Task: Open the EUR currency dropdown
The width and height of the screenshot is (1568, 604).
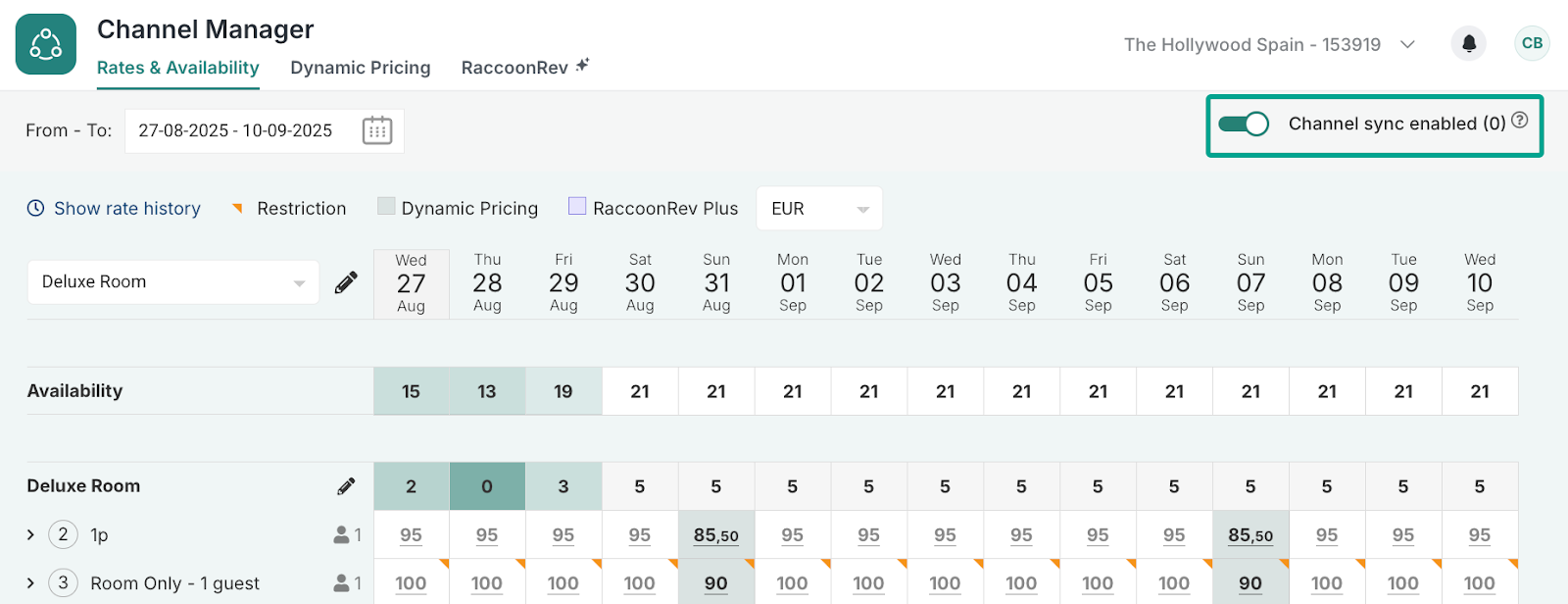Action: pyautogui.click(x=819, y=209)
